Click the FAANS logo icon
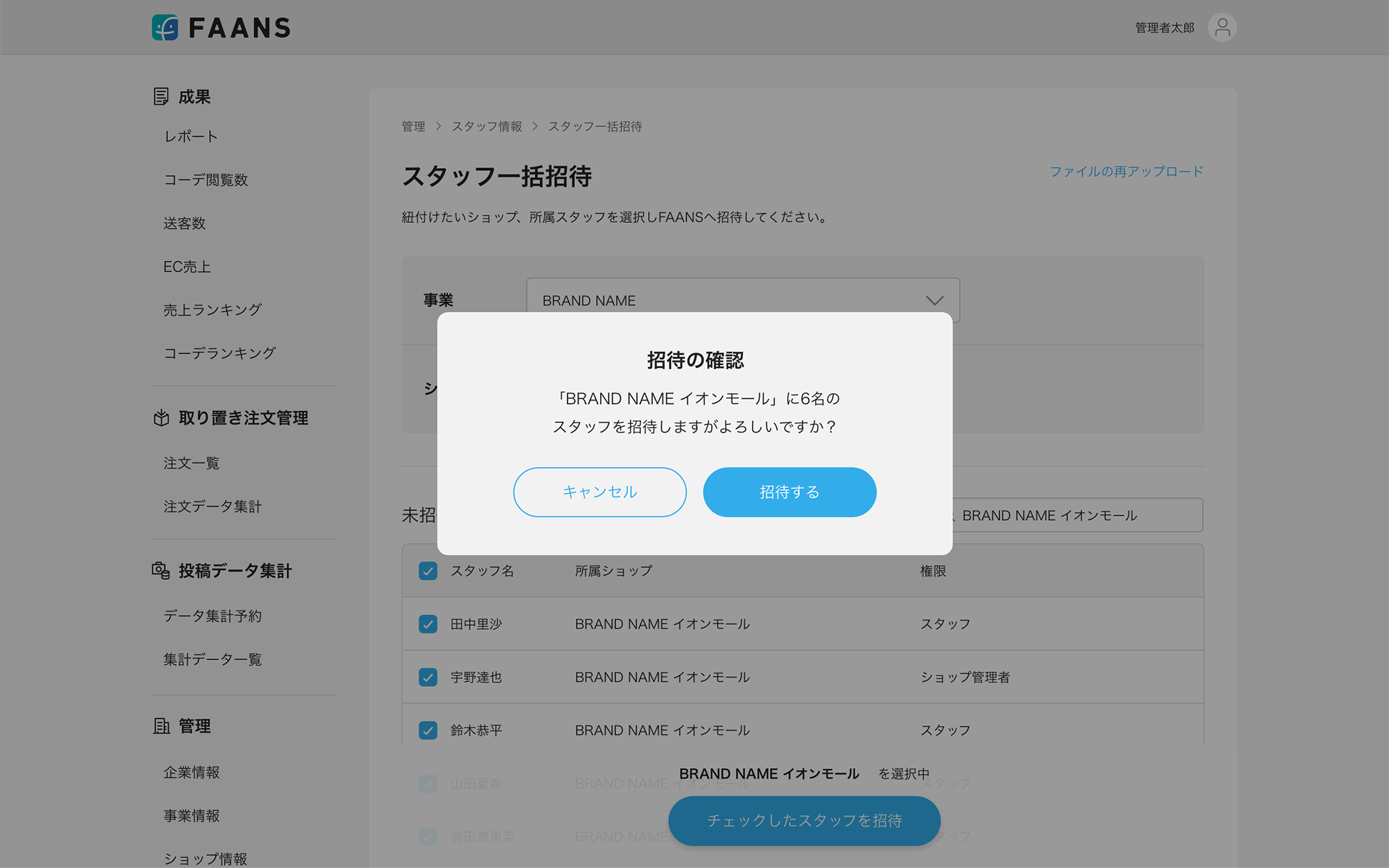 (165, 28)
